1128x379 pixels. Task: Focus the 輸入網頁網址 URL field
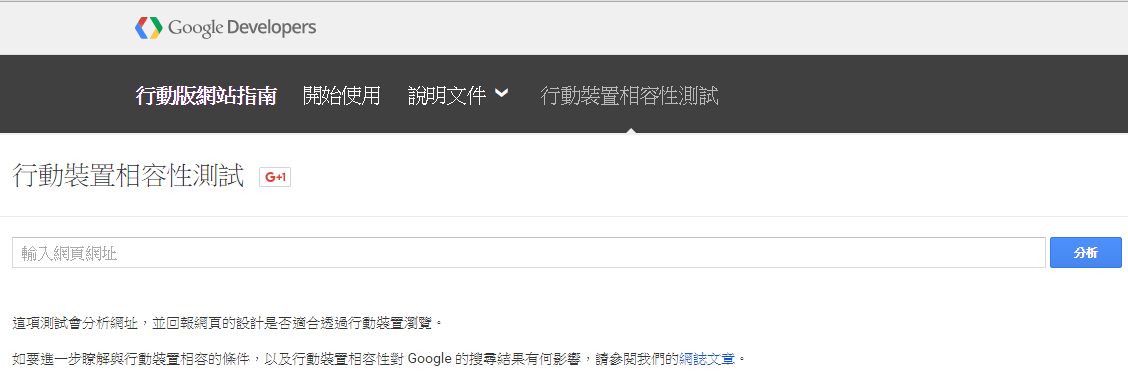tap(529, 252)
